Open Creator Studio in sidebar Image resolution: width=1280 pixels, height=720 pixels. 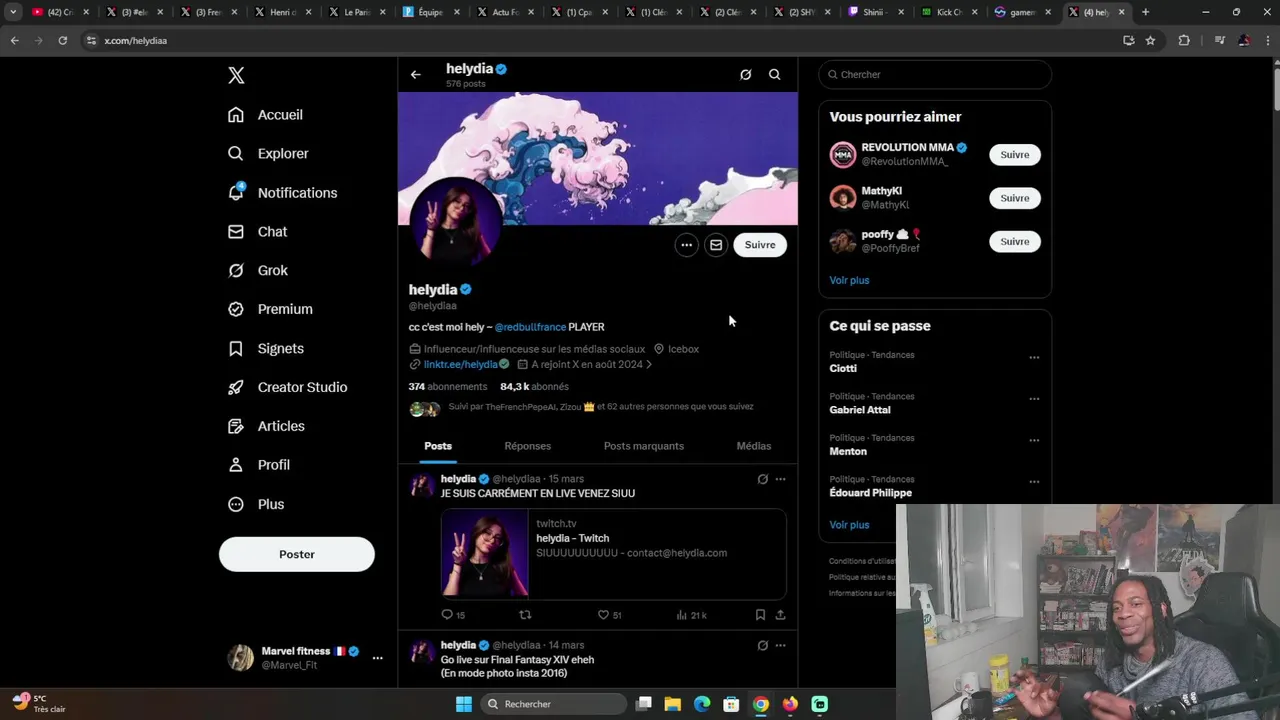[x=287, y=388]
